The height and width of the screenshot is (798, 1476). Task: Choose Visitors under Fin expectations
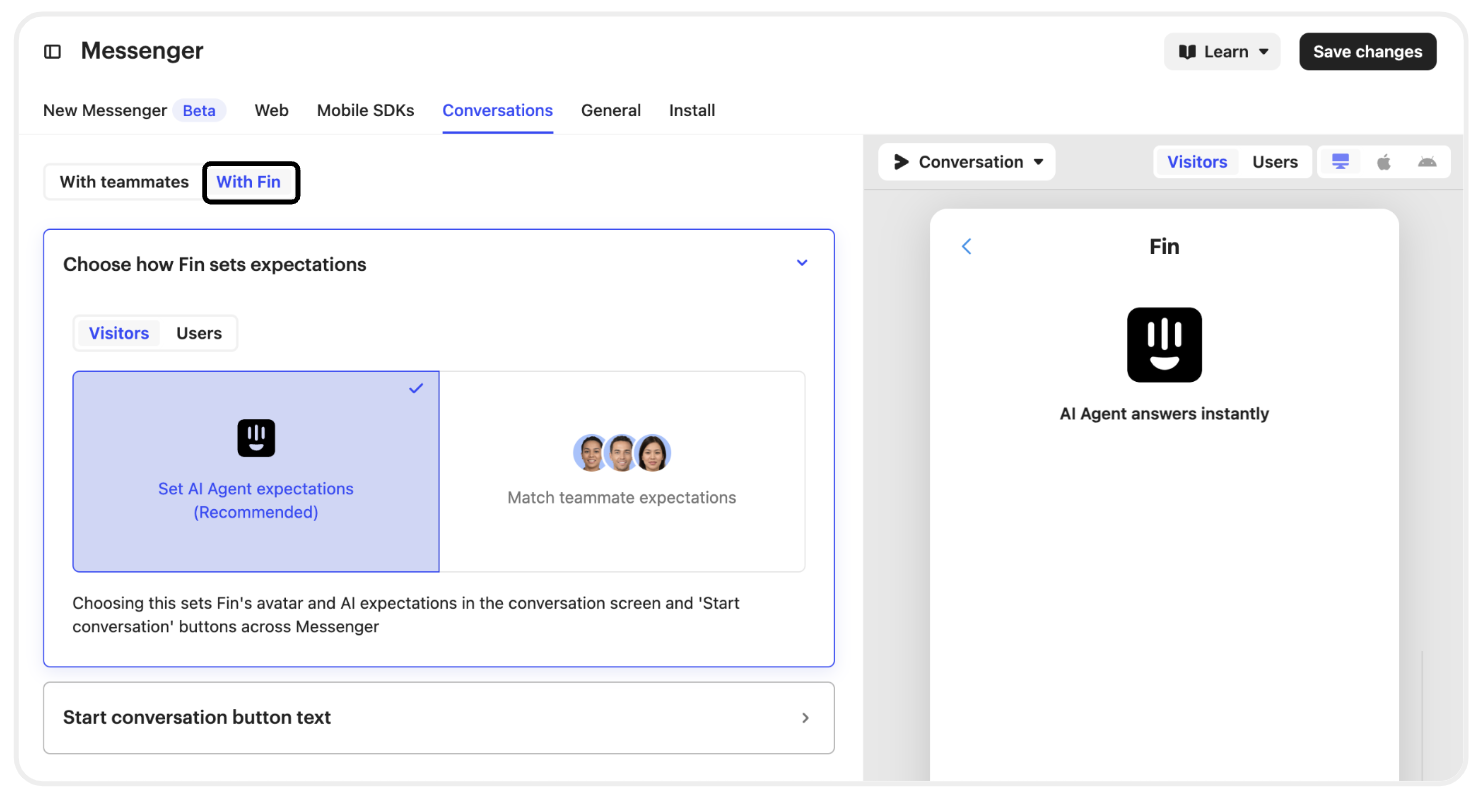point(119,333)
